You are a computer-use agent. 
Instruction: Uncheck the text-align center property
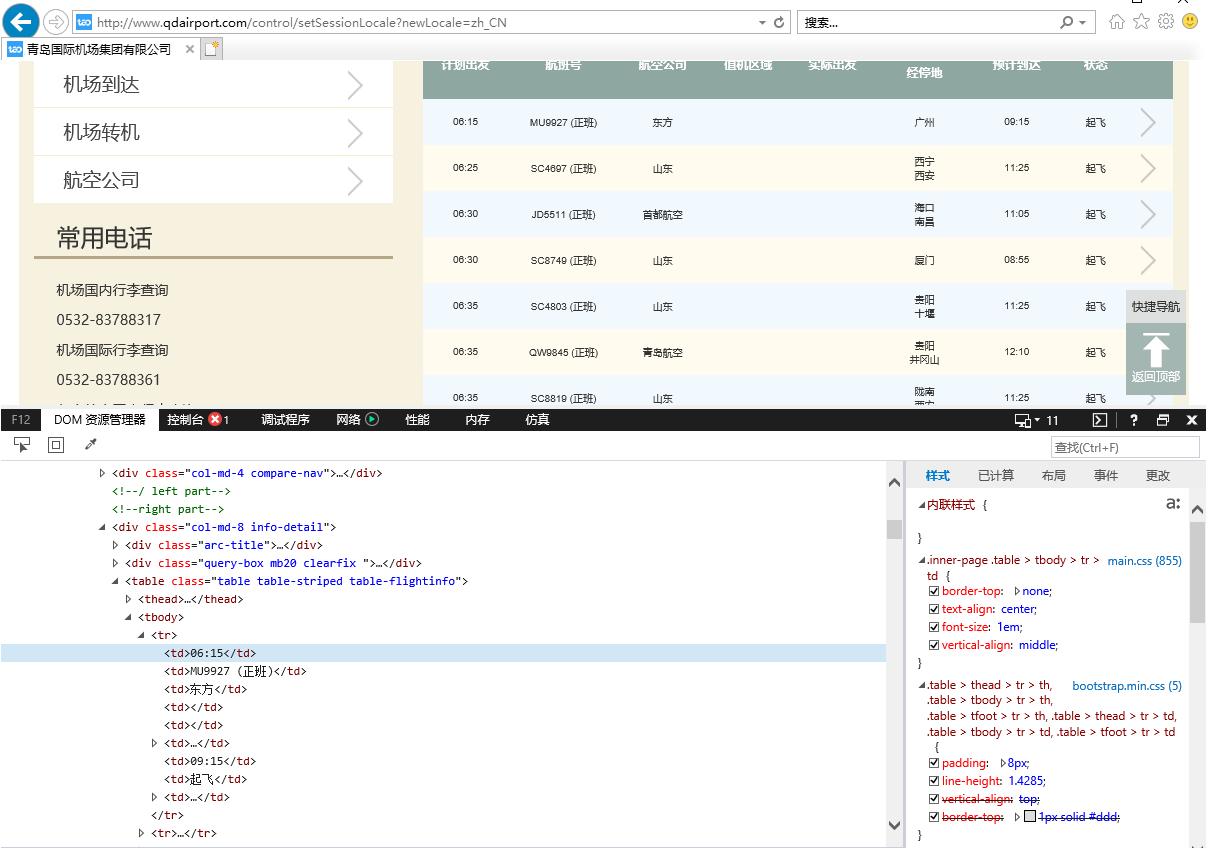coord(934,609)
